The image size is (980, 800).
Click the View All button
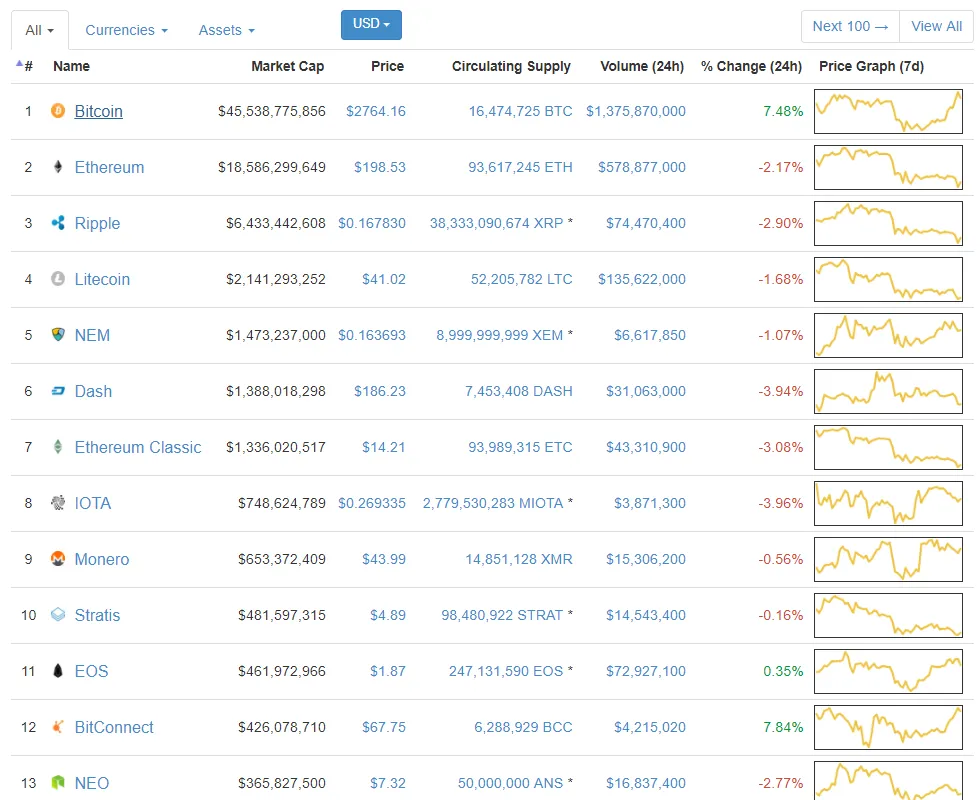(936, 26)
